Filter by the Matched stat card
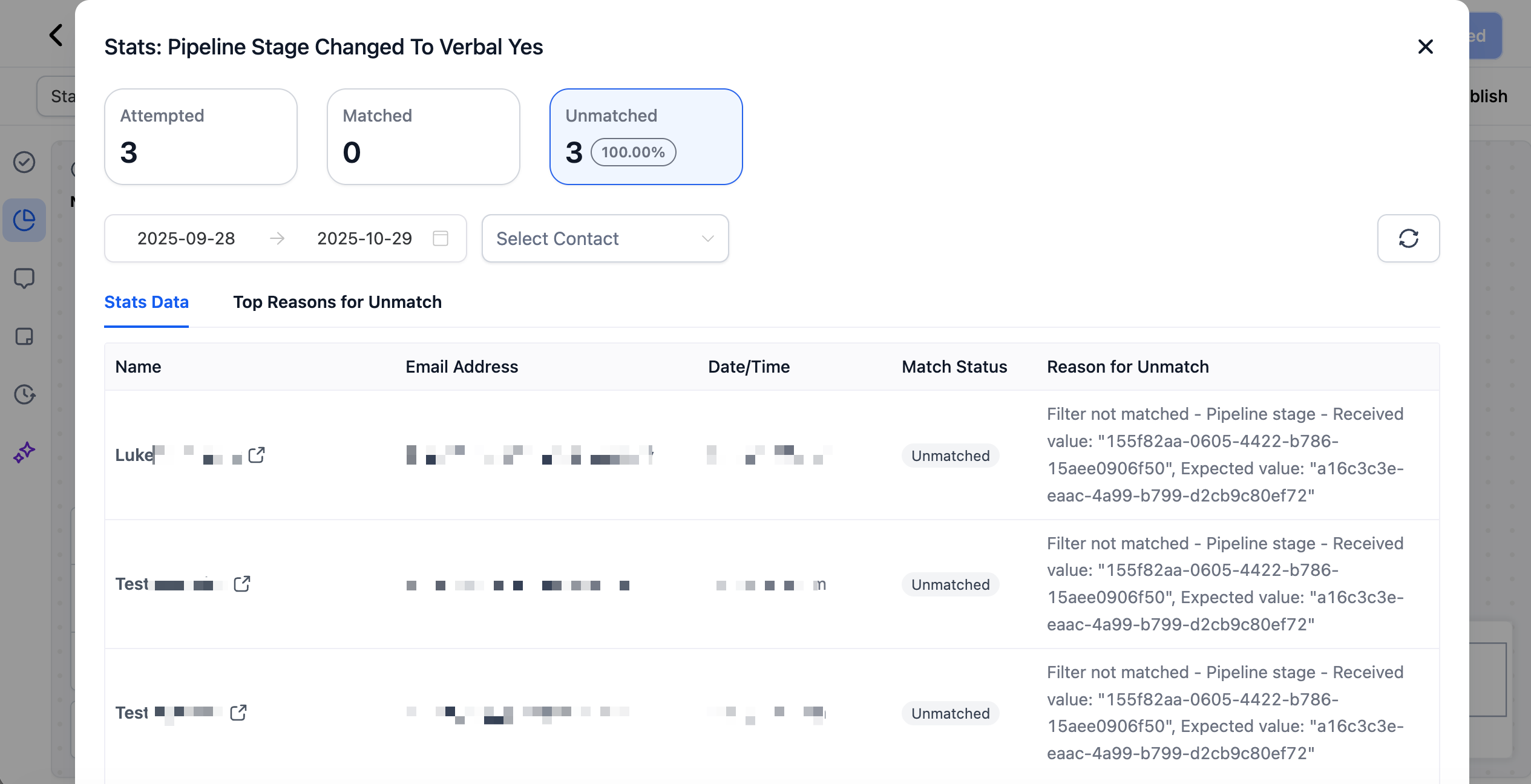The image size is (1531, 784). point(423,137)
